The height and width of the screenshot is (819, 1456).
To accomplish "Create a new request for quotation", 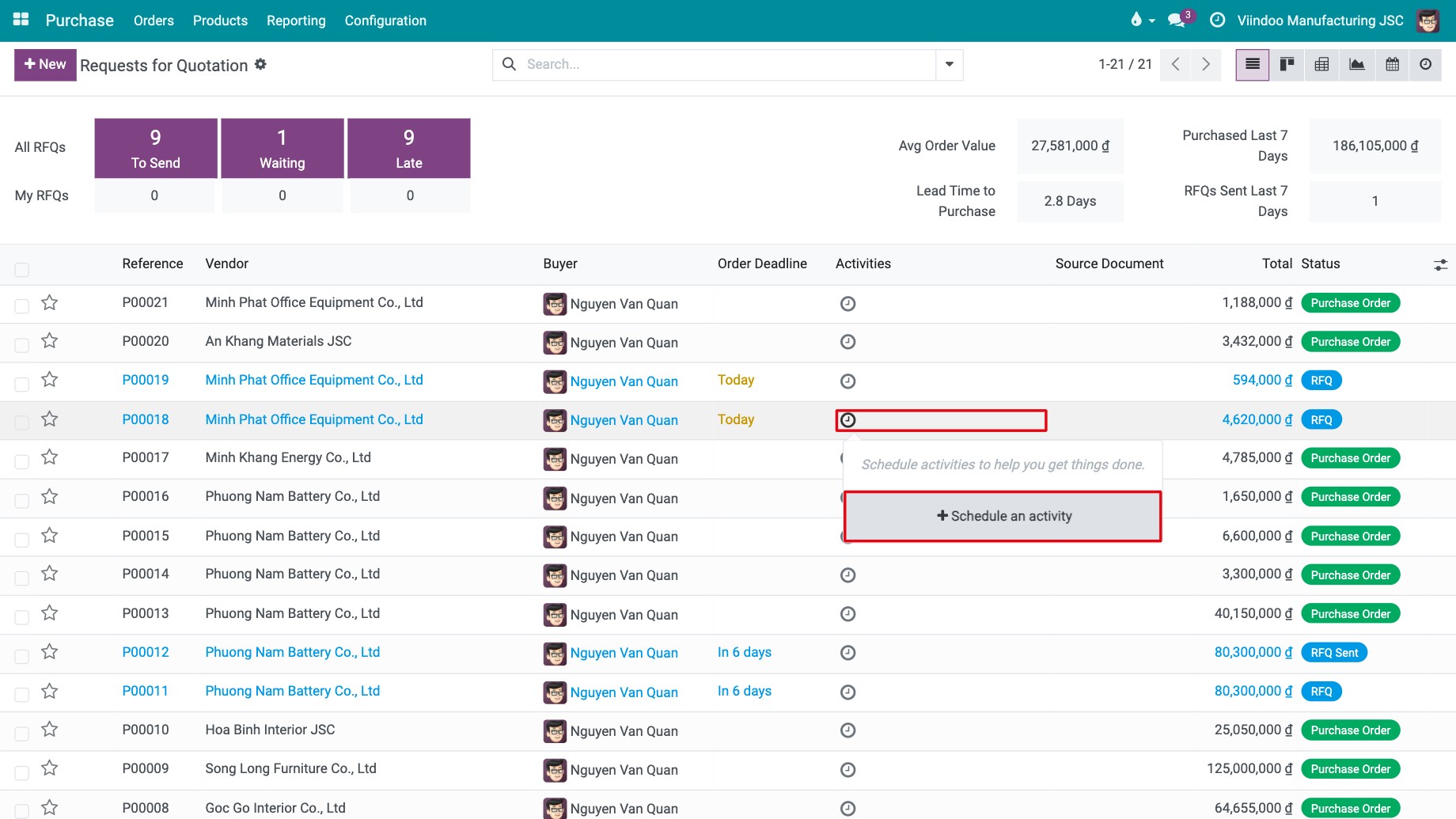I will 45,65.
